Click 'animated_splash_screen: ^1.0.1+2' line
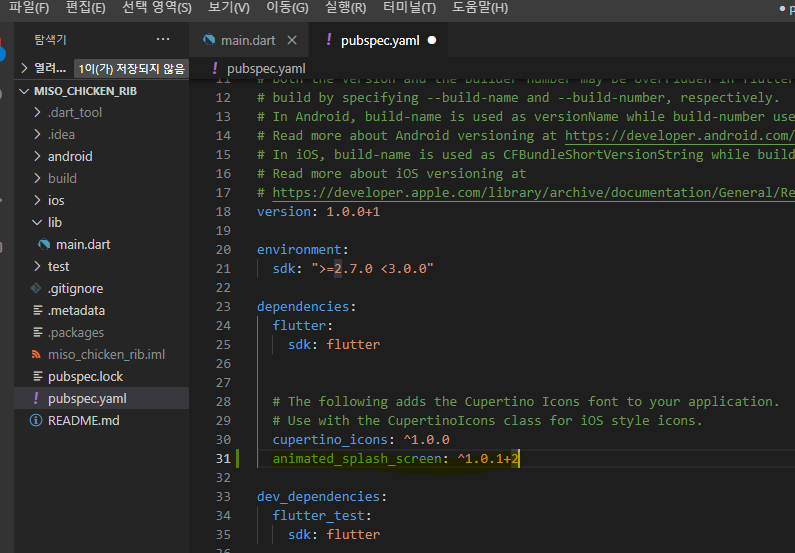The height and width of the screenshot is (553, 795). click(395, 459)
